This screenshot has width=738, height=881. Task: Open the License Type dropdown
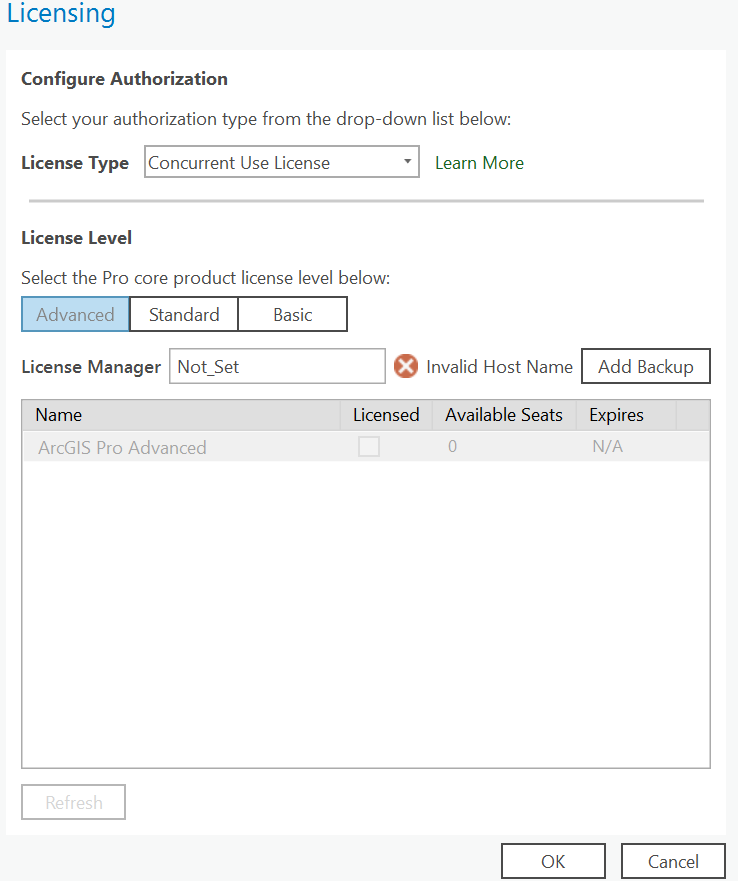tap(282, 162)
